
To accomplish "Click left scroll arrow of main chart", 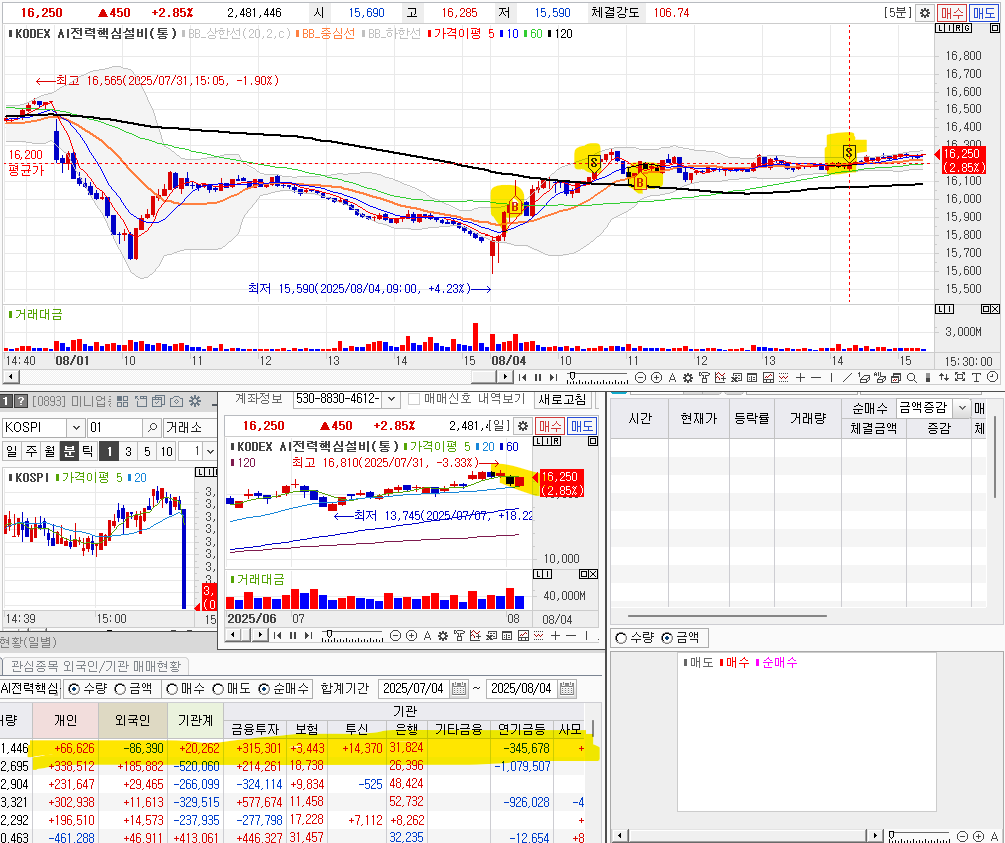I will [11, 376].
